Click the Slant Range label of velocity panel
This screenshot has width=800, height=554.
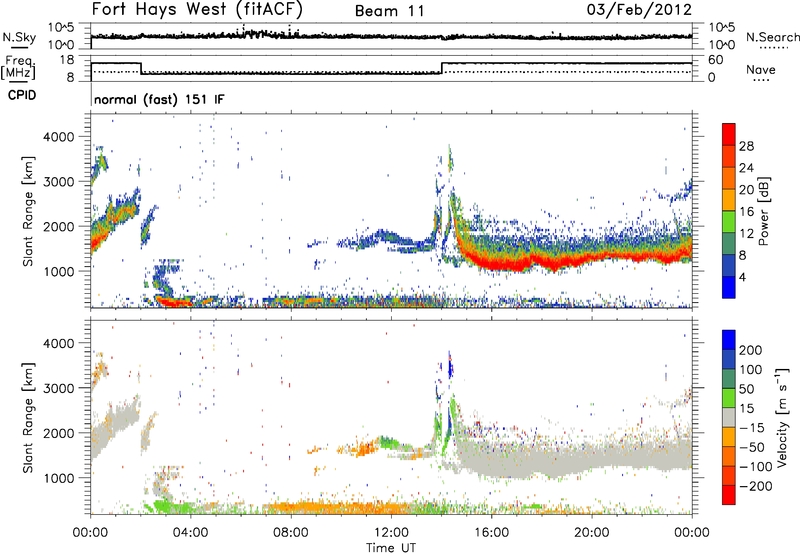(28, 418)
